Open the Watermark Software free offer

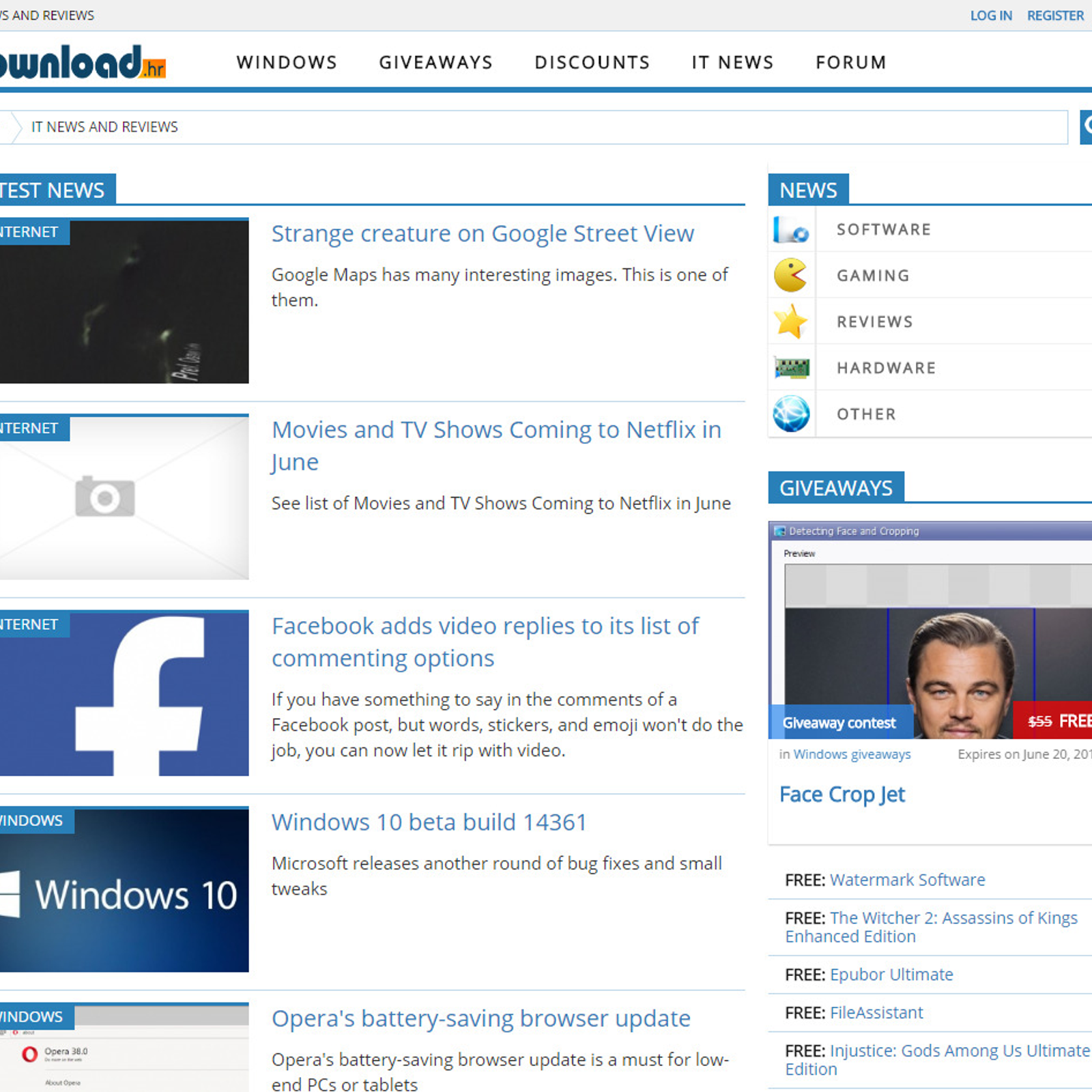(907, 880)
